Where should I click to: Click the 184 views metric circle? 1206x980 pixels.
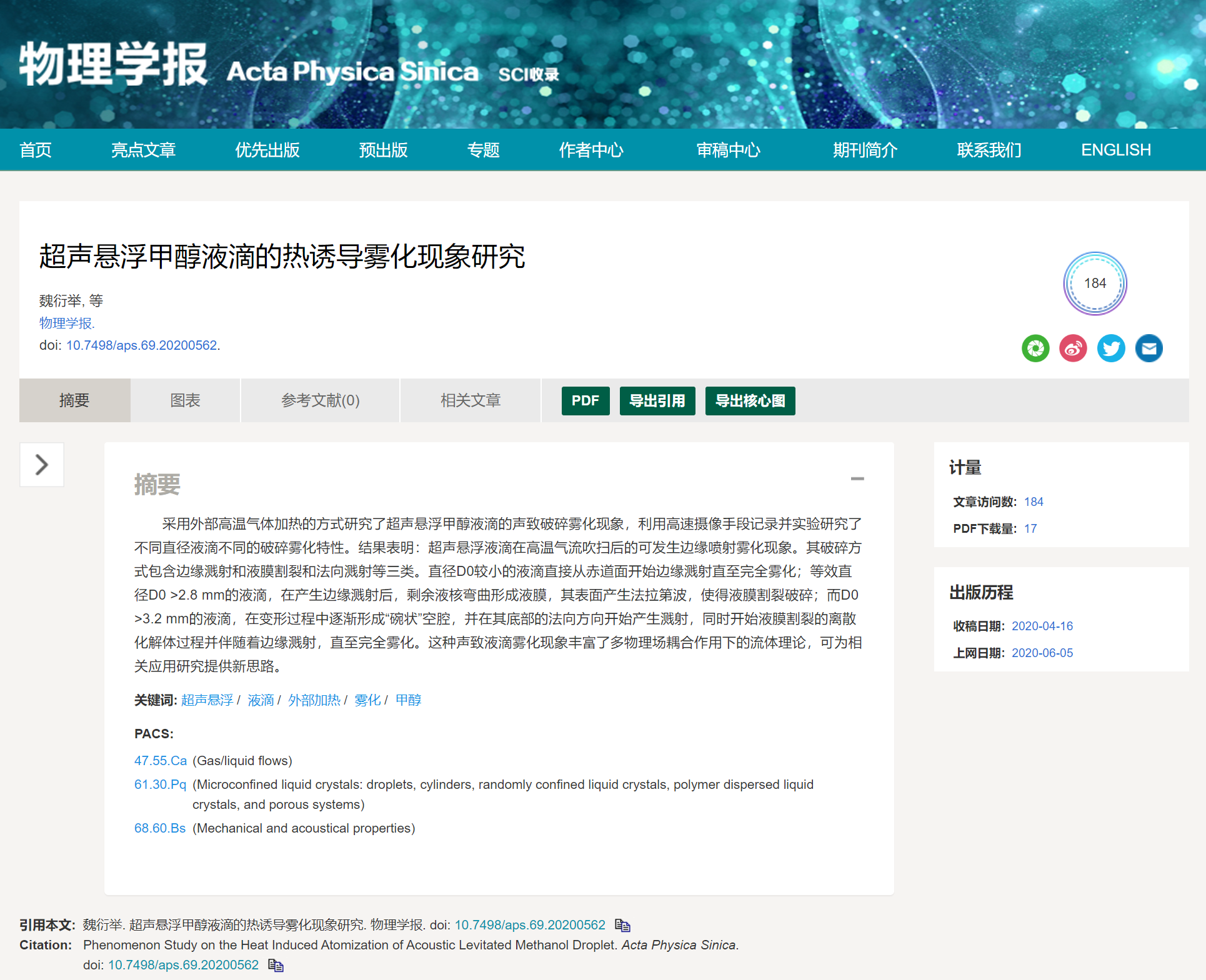coord(1095,284)
